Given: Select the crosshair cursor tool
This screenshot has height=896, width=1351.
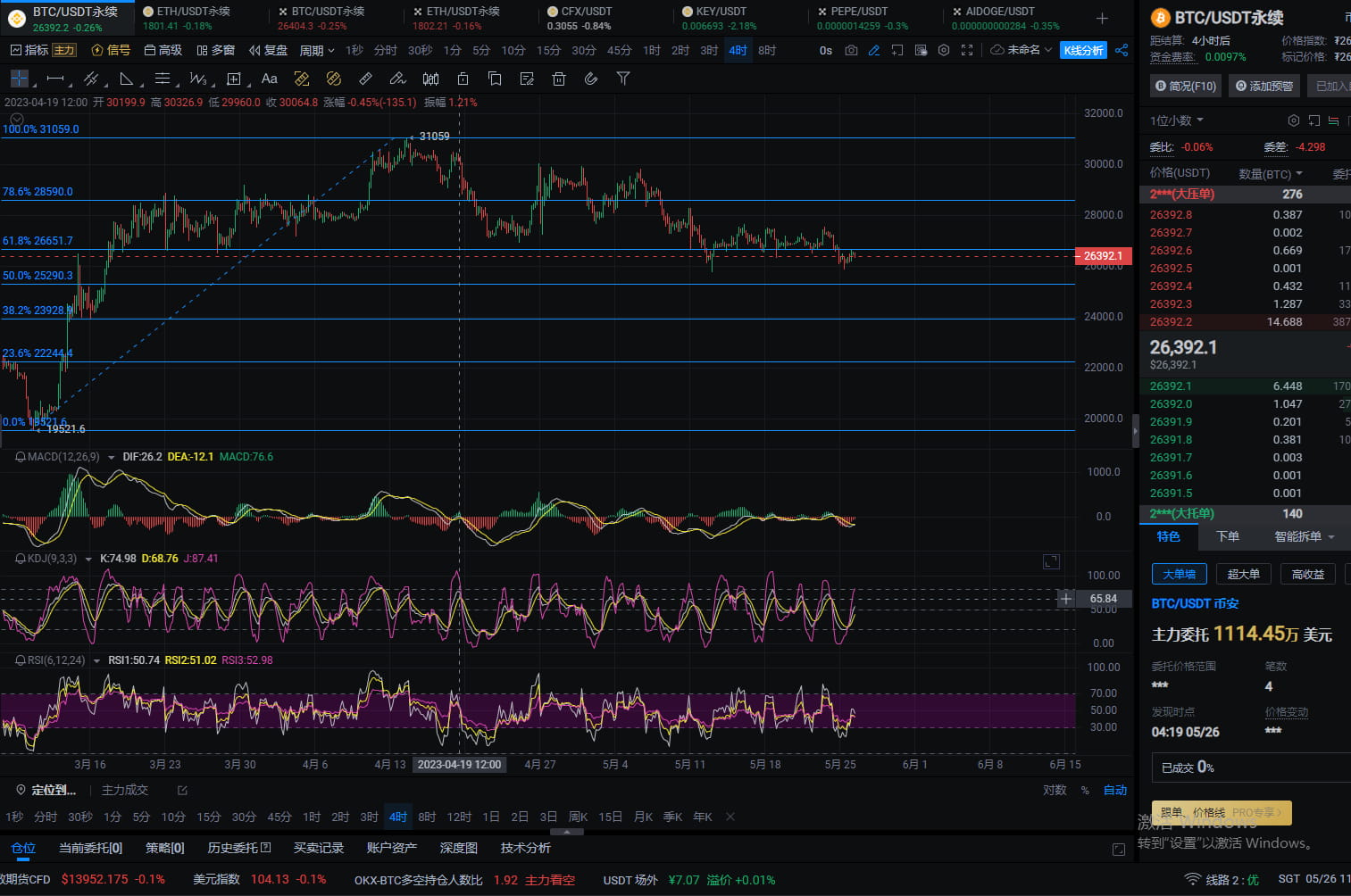Looking at the screenshot, I should coord(19,79).
